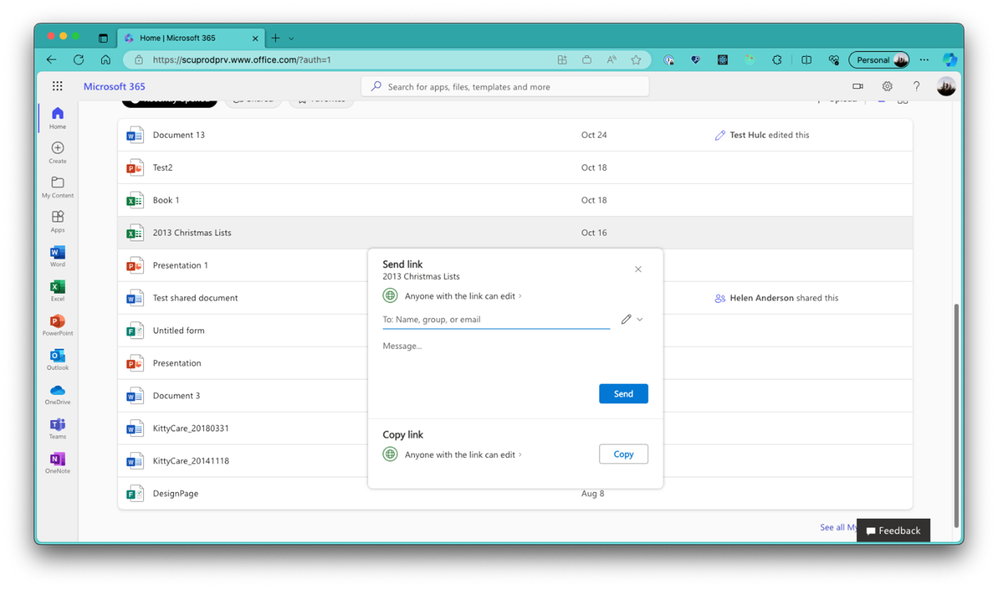Open Teams from the sidebar
This screenshot has width=998, height=590.
click(x=57, y=428)
